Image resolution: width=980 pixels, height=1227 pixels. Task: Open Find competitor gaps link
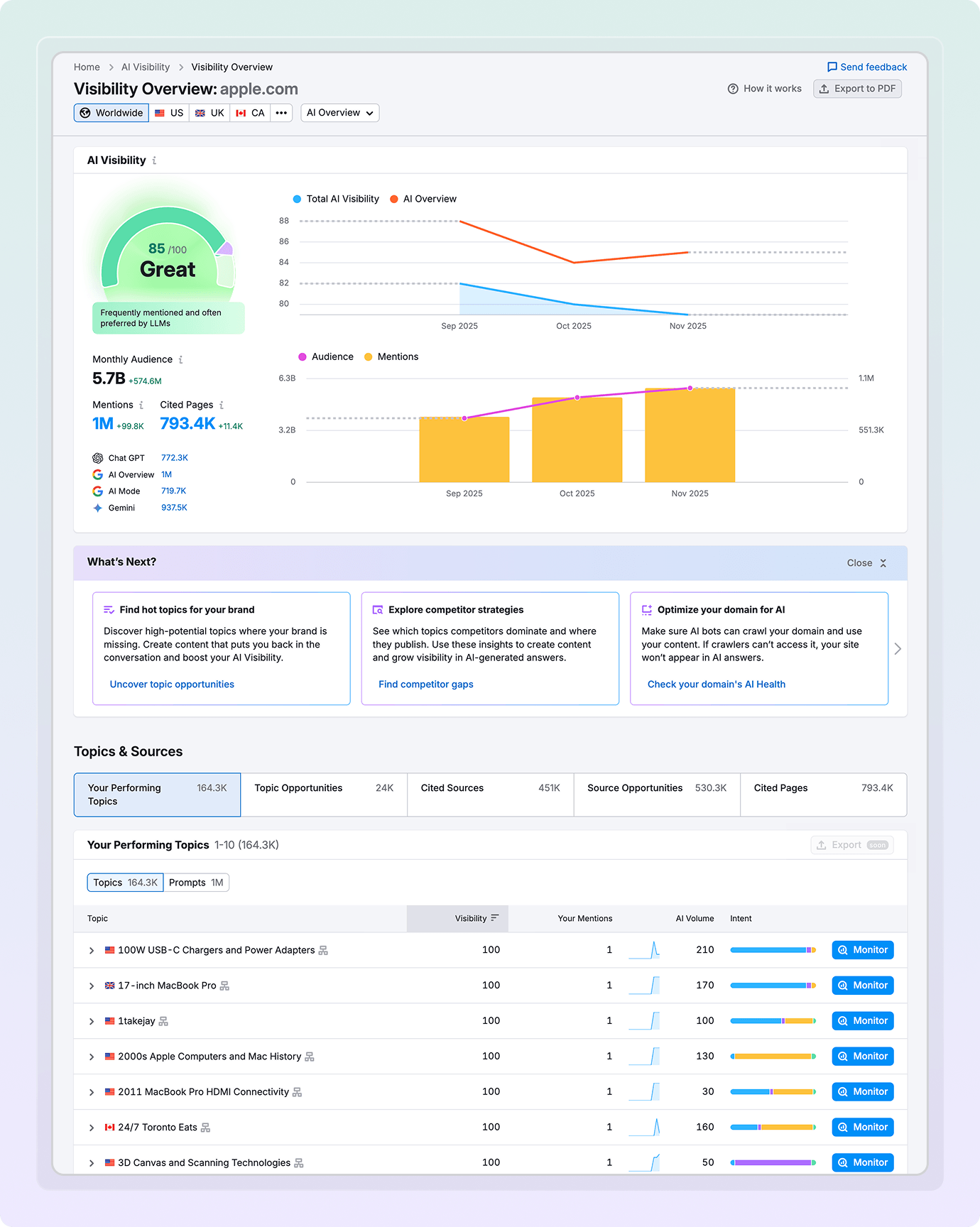tap(426, 685)
